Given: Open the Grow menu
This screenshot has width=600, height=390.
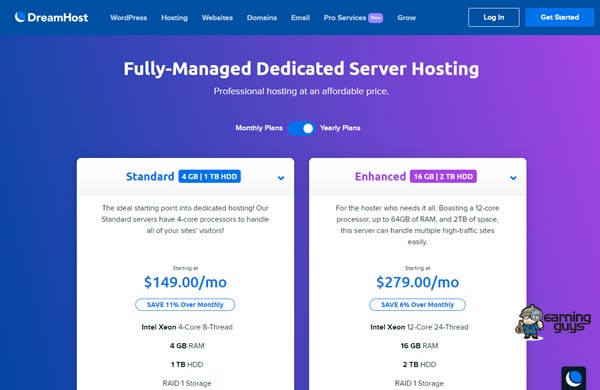Looking at the screenshot, I should click(406, 18).
